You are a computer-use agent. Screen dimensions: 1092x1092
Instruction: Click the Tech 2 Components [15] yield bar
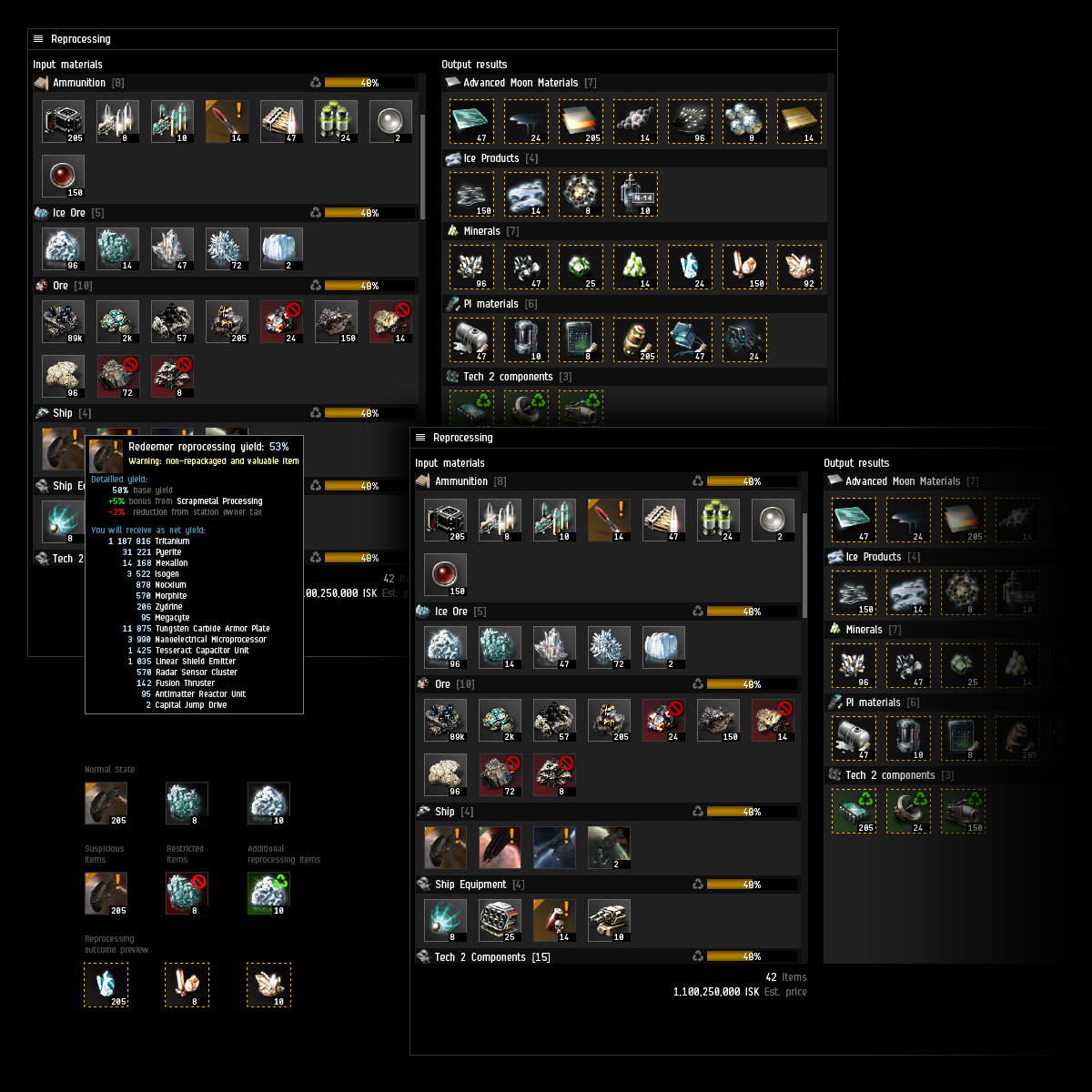(x=743, y=956)
